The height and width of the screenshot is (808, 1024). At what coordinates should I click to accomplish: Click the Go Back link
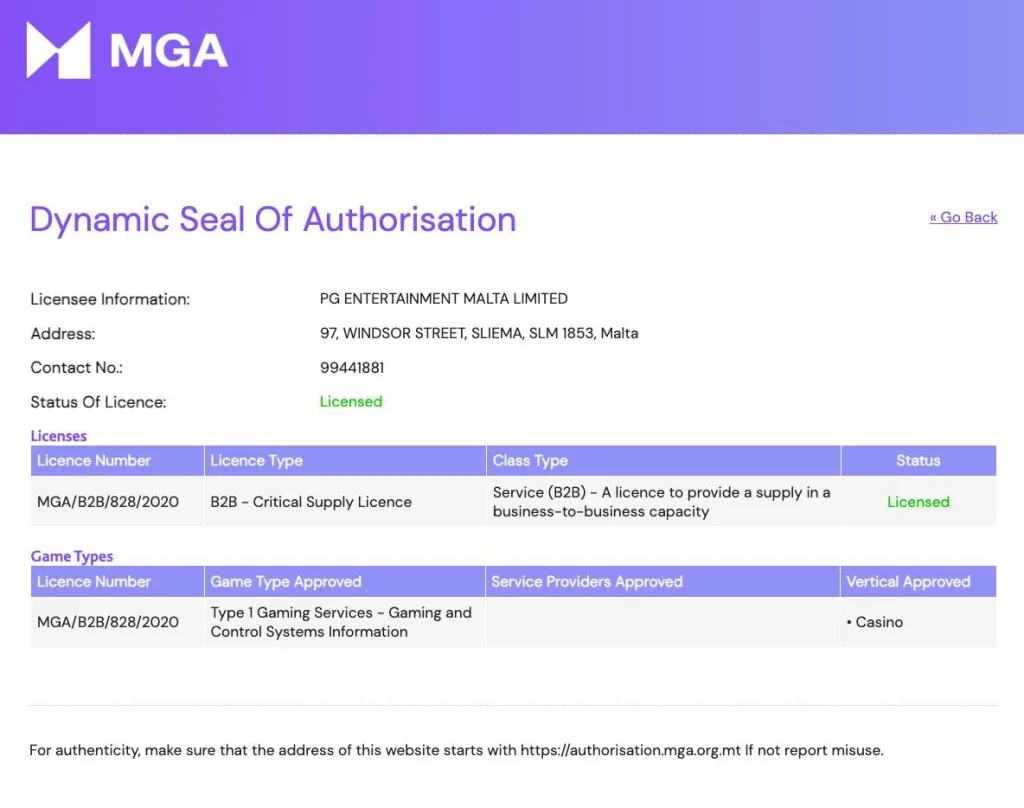coord(963,217)
